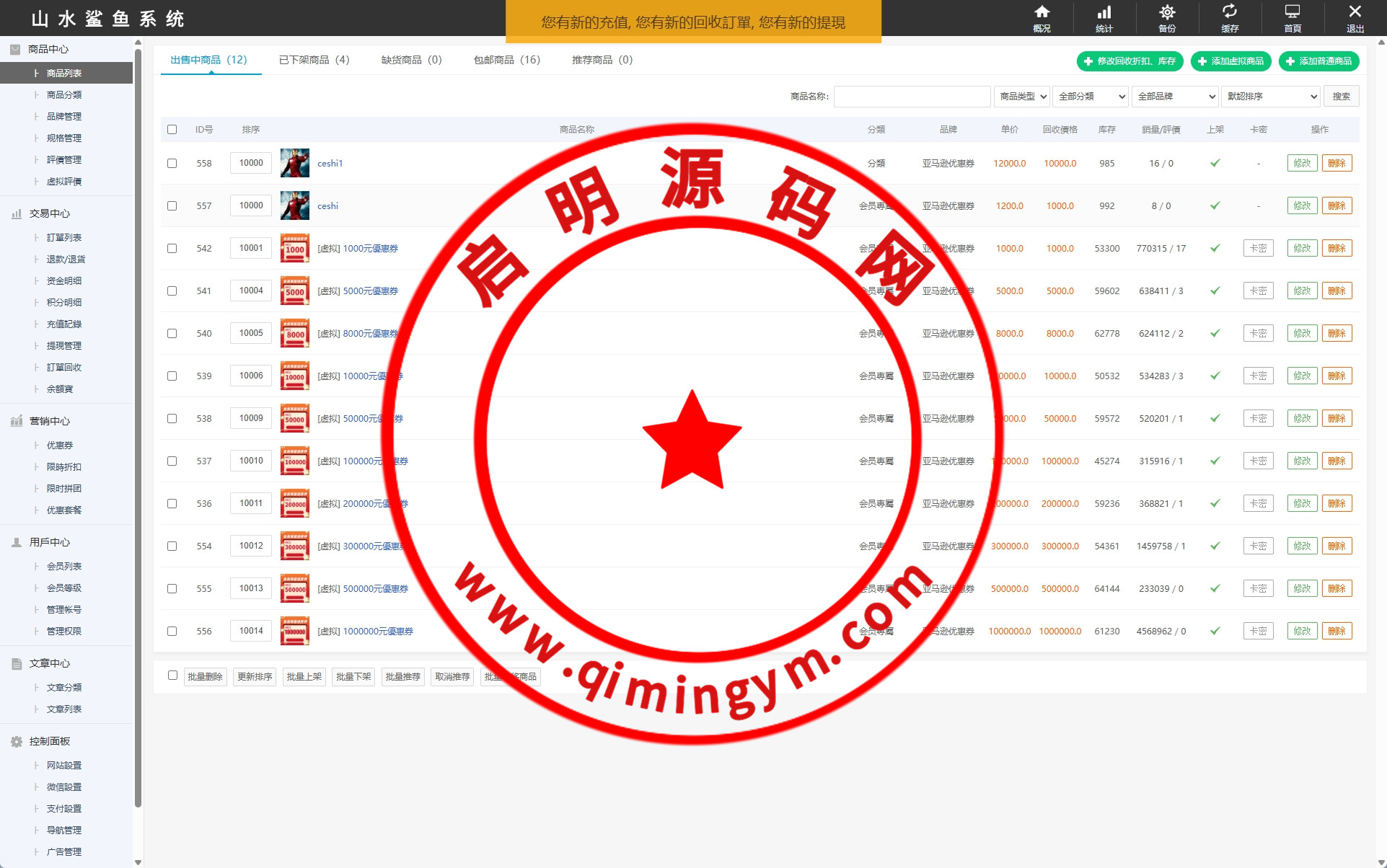The width and height of the screenshot is (1387, 868).
Task: Open the 商品类型 dropdown
Action: (1022, 97)
